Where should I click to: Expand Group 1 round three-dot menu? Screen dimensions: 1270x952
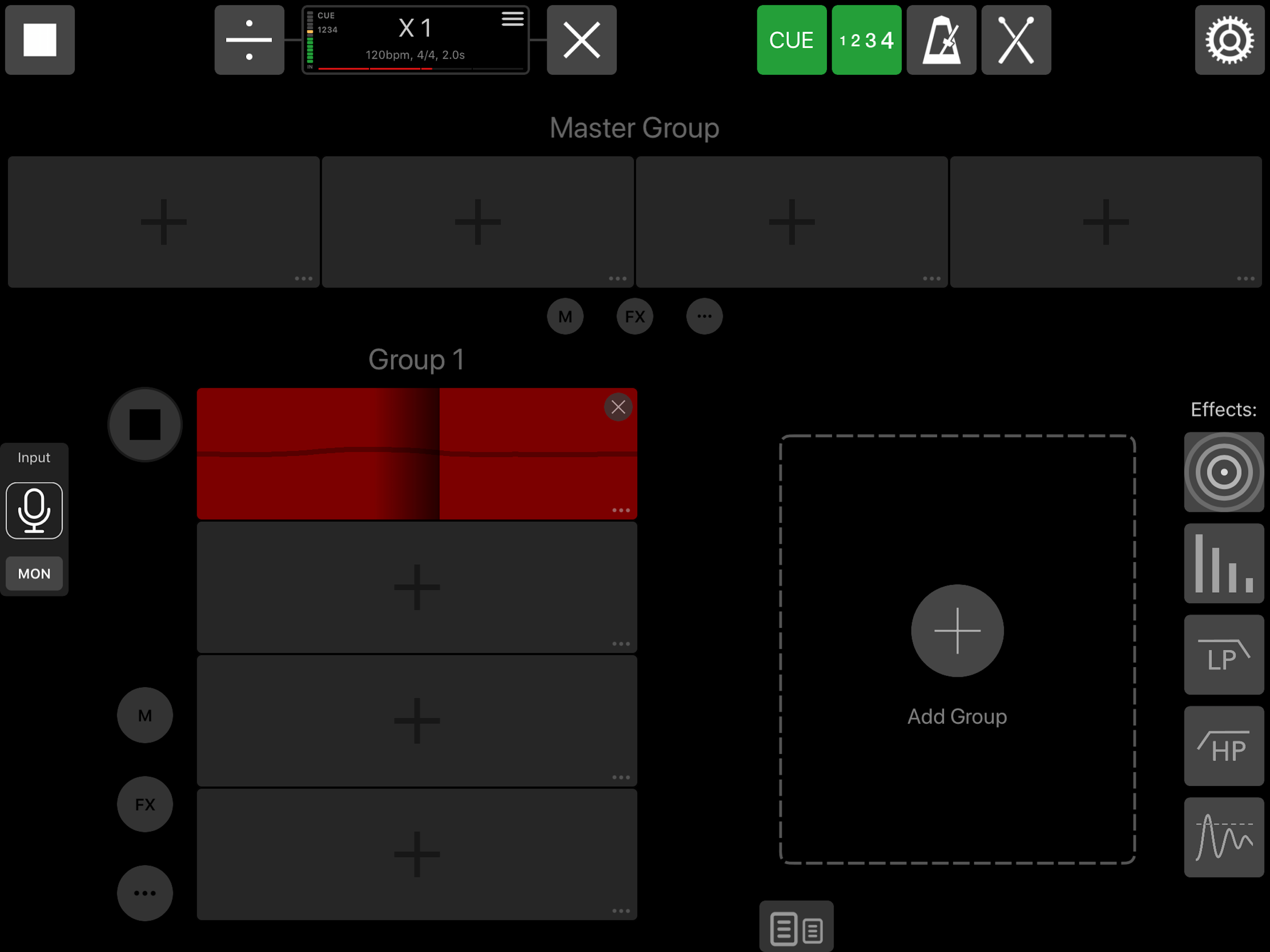click(145, 893)
